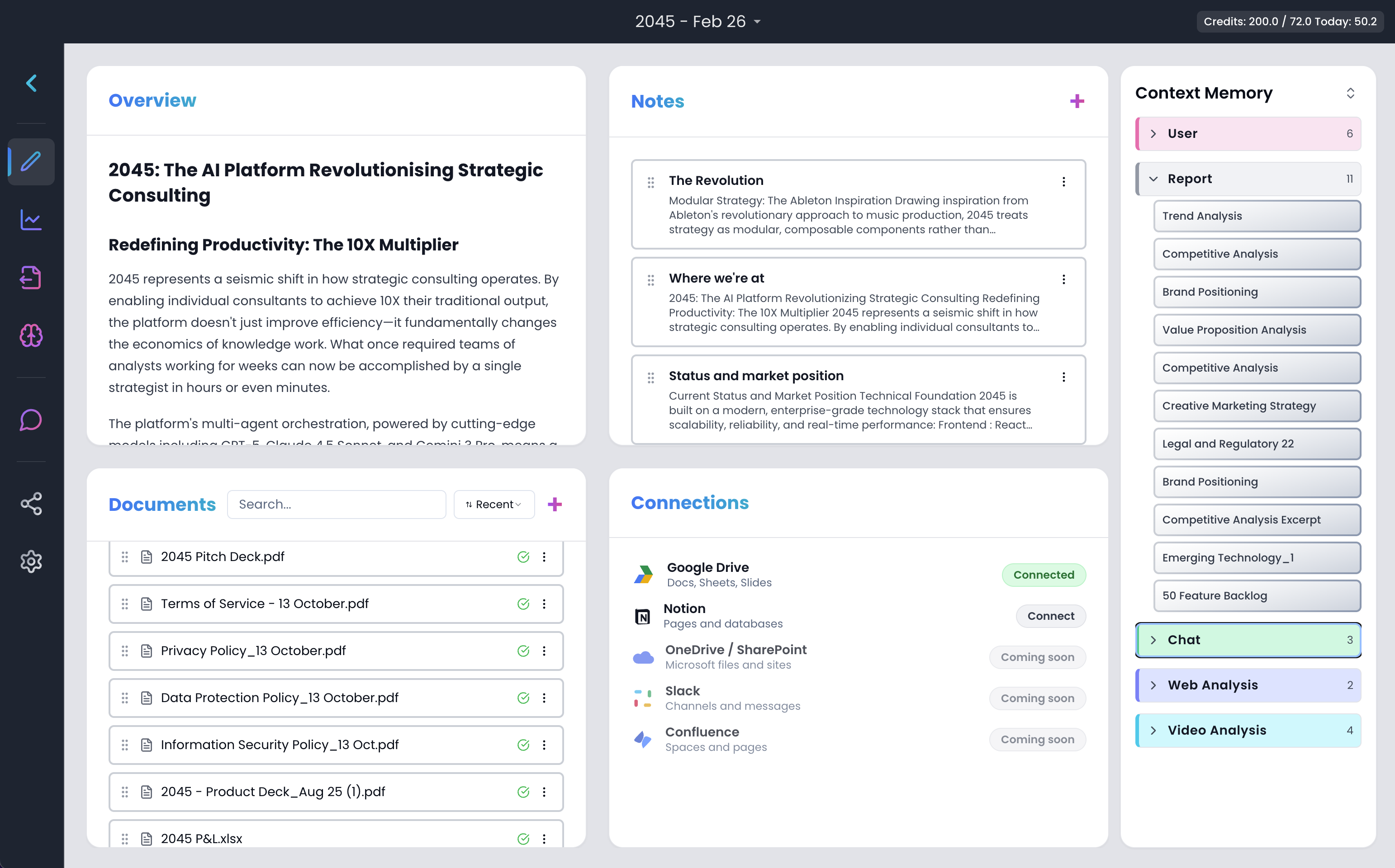
Task: Add a new note with plus icon
Action: coord(1077,102)
